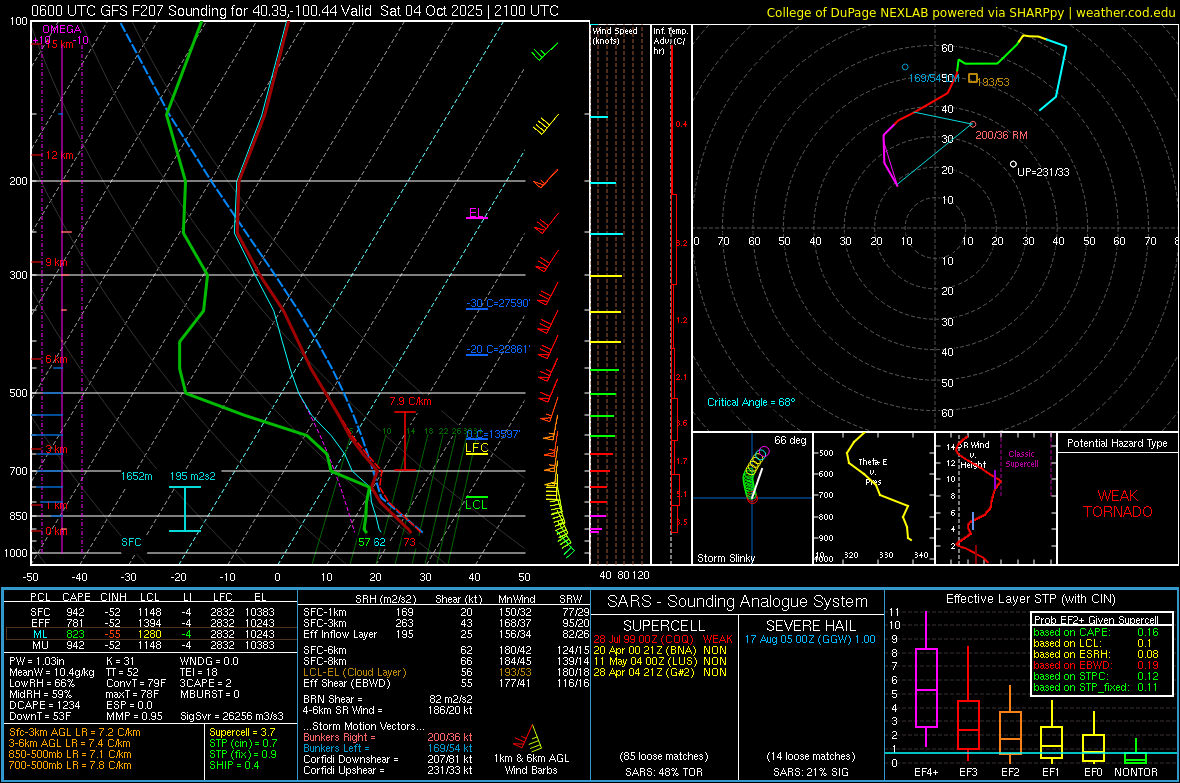Click the surface temperature value 73
Image resolution: width=1180 pixels, height=783 pixels.
point(409,542)
